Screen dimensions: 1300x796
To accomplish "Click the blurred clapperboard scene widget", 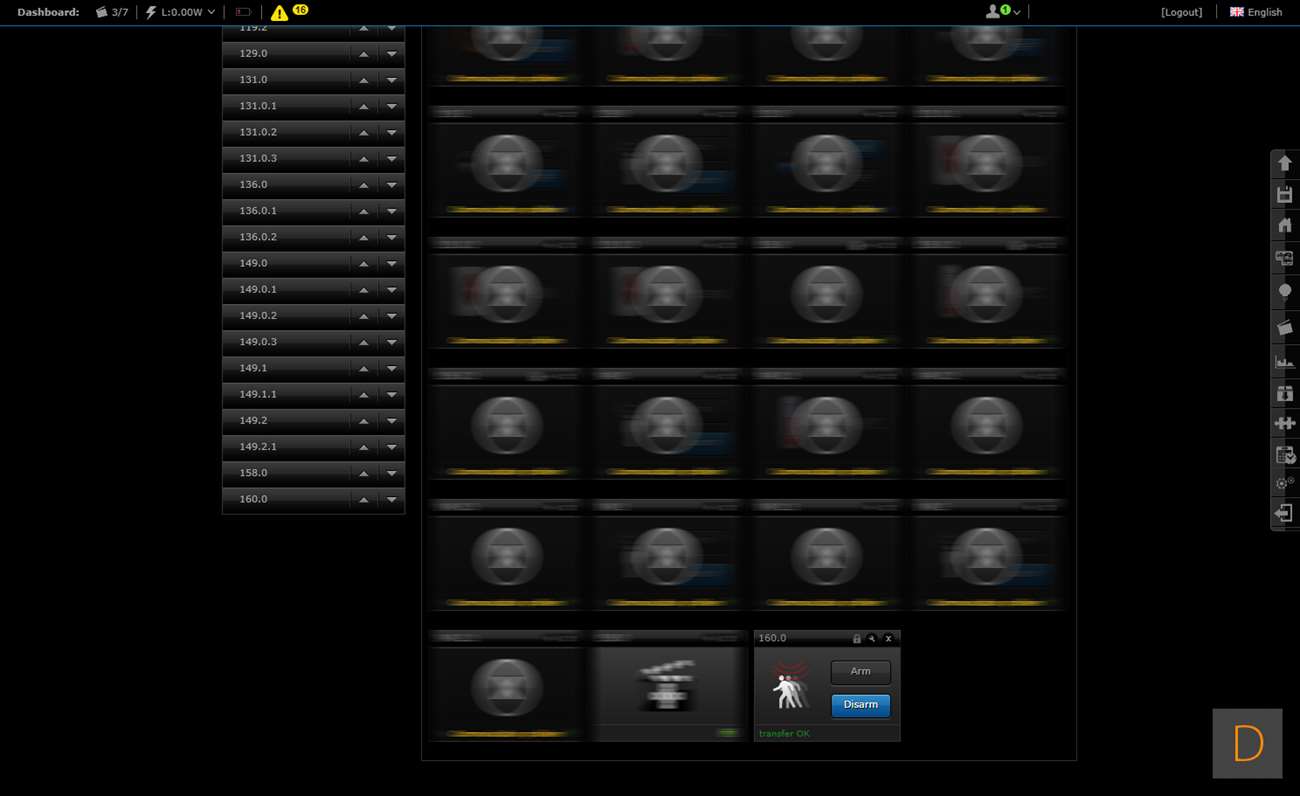I will pos(667,686).
